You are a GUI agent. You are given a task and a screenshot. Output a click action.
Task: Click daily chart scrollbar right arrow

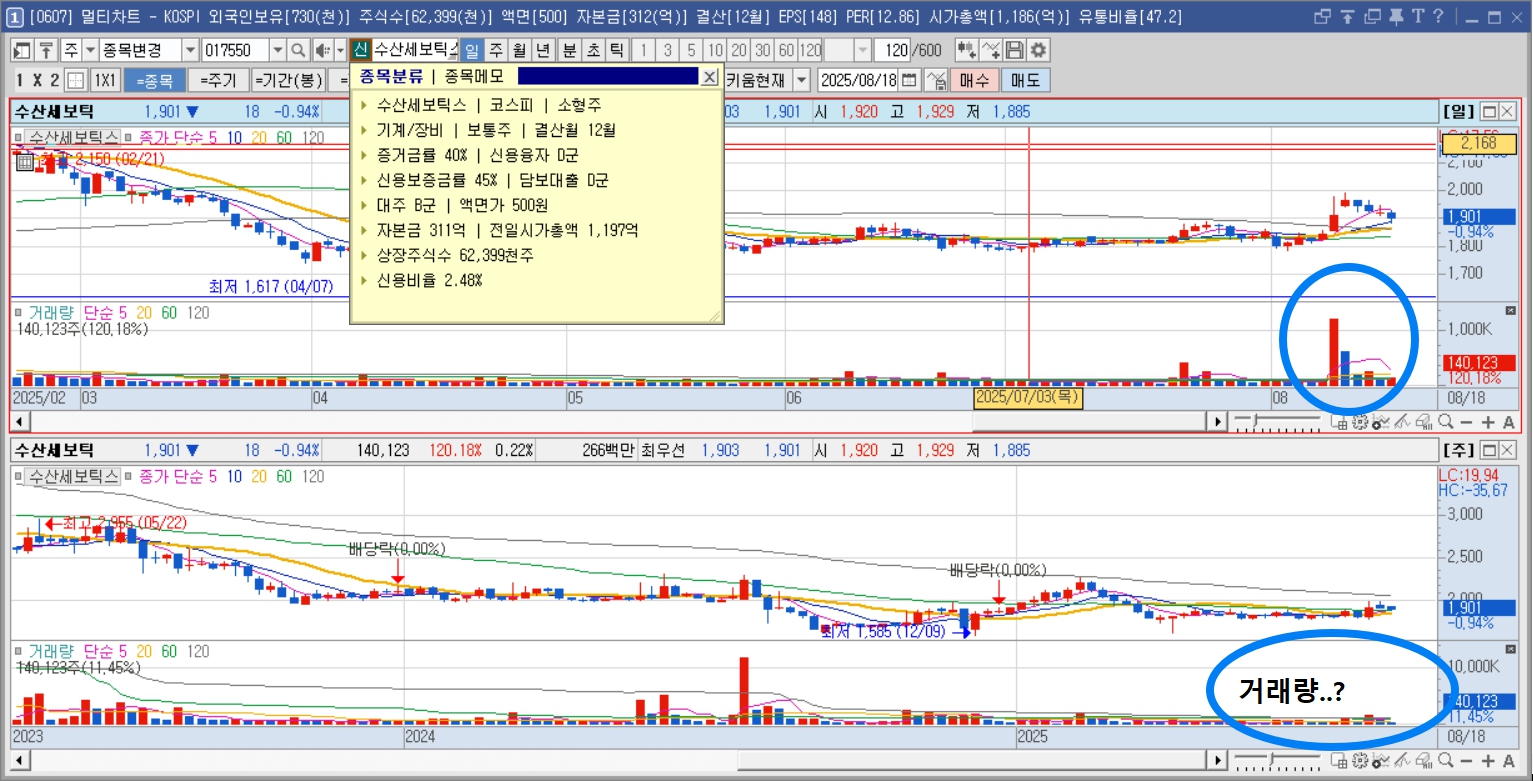pos(1217,422)
